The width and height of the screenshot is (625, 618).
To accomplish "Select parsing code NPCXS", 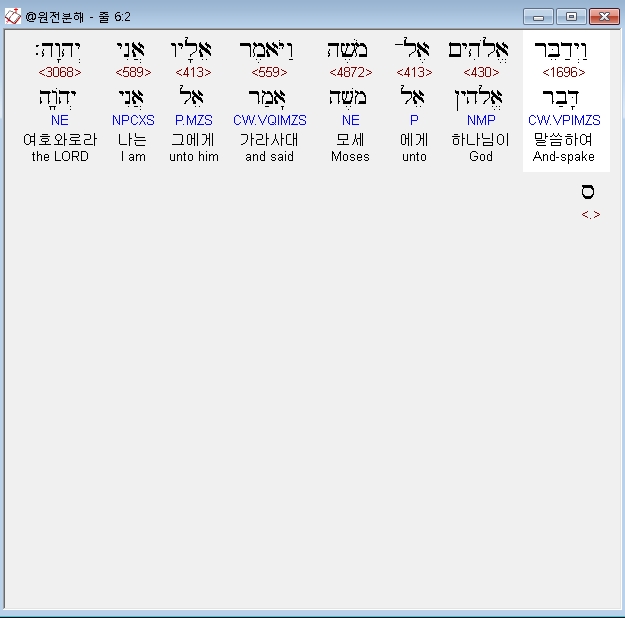I will pyautogui.click(x=133, y=120).
